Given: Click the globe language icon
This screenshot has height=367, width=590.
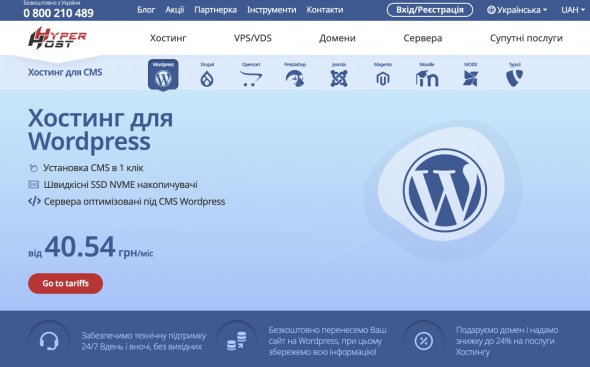Looking at the screenshot, I should click(x=491, y=10).
